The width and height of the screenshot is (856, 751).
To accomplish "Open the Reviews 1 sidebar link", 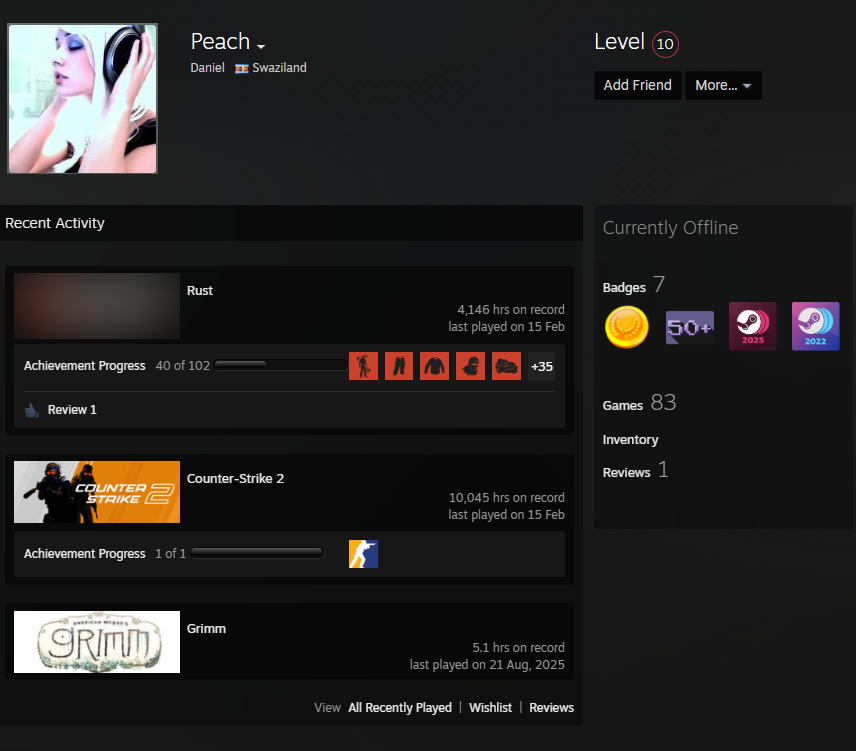I will (635, 470).
